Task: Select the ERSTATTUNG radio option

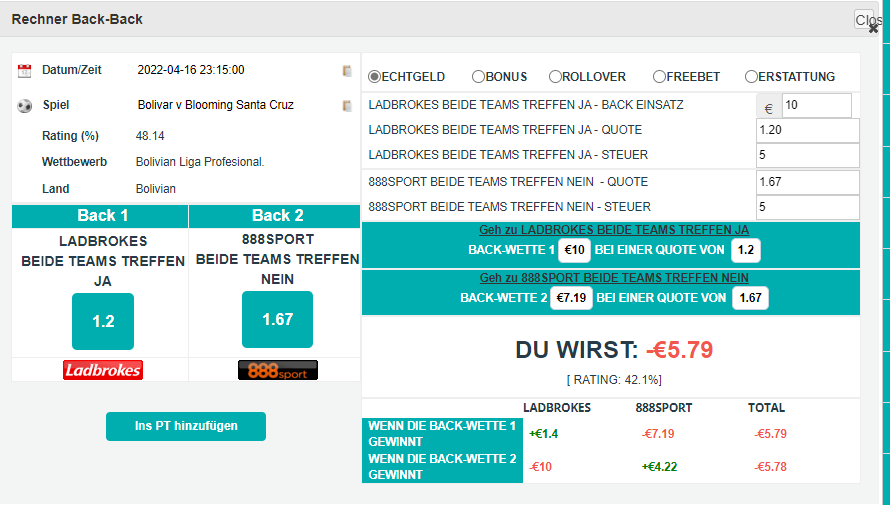Action: pyautogui.click(x=751, y=77)
